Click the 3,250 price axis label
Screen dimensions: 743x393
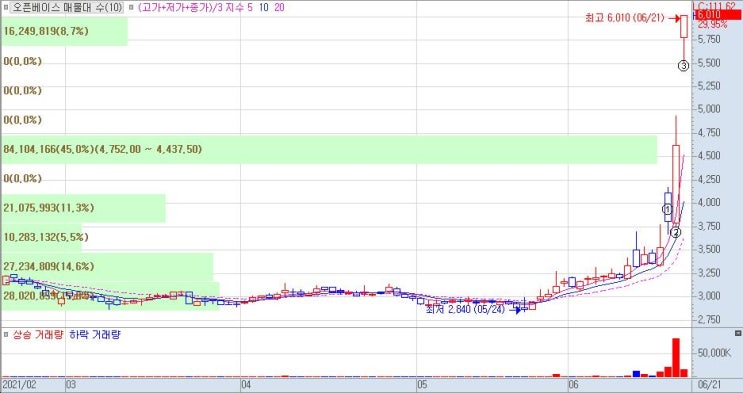[x=709, y=273]
